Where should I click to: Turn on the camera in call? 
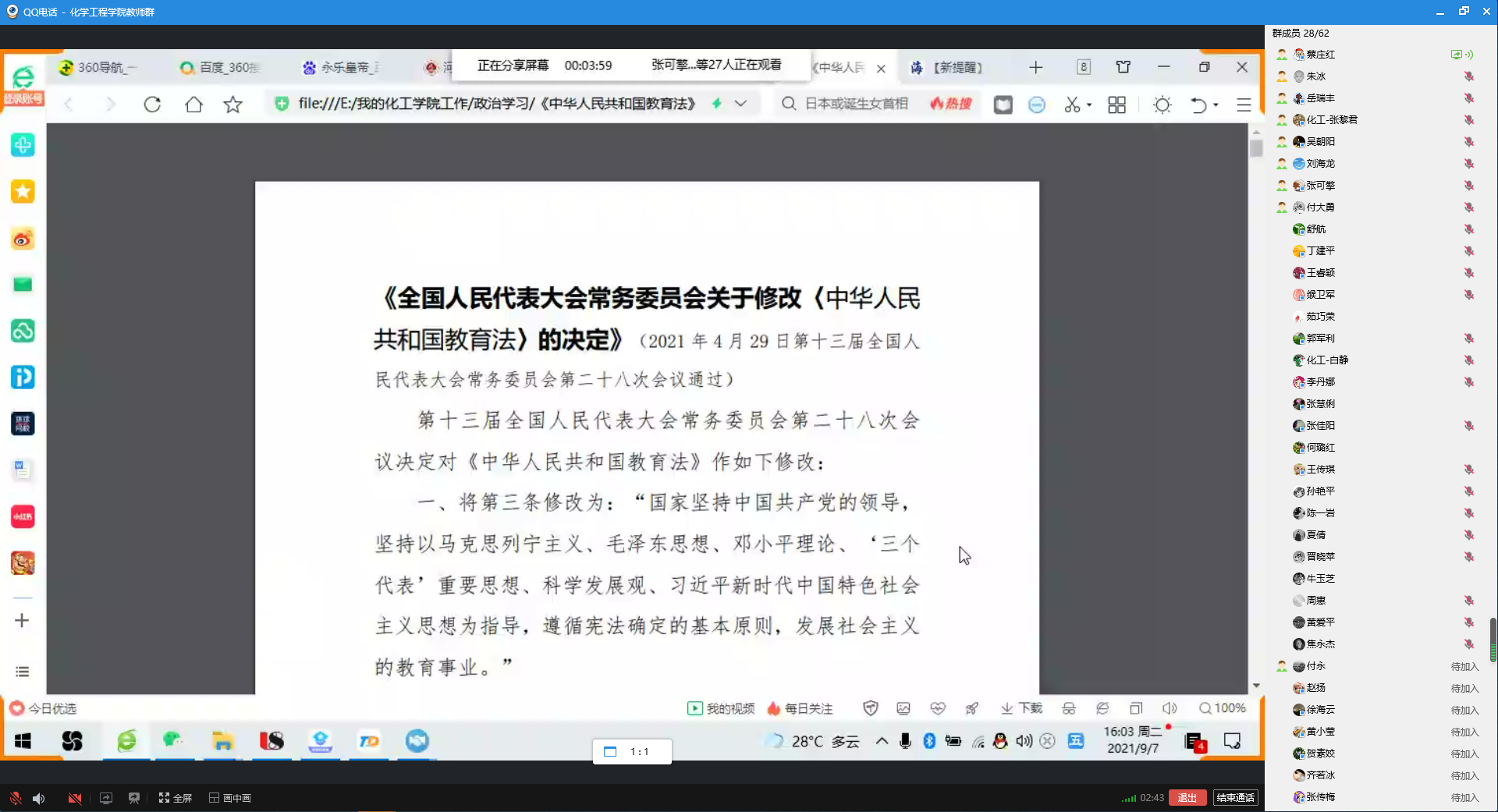point(74,798)
